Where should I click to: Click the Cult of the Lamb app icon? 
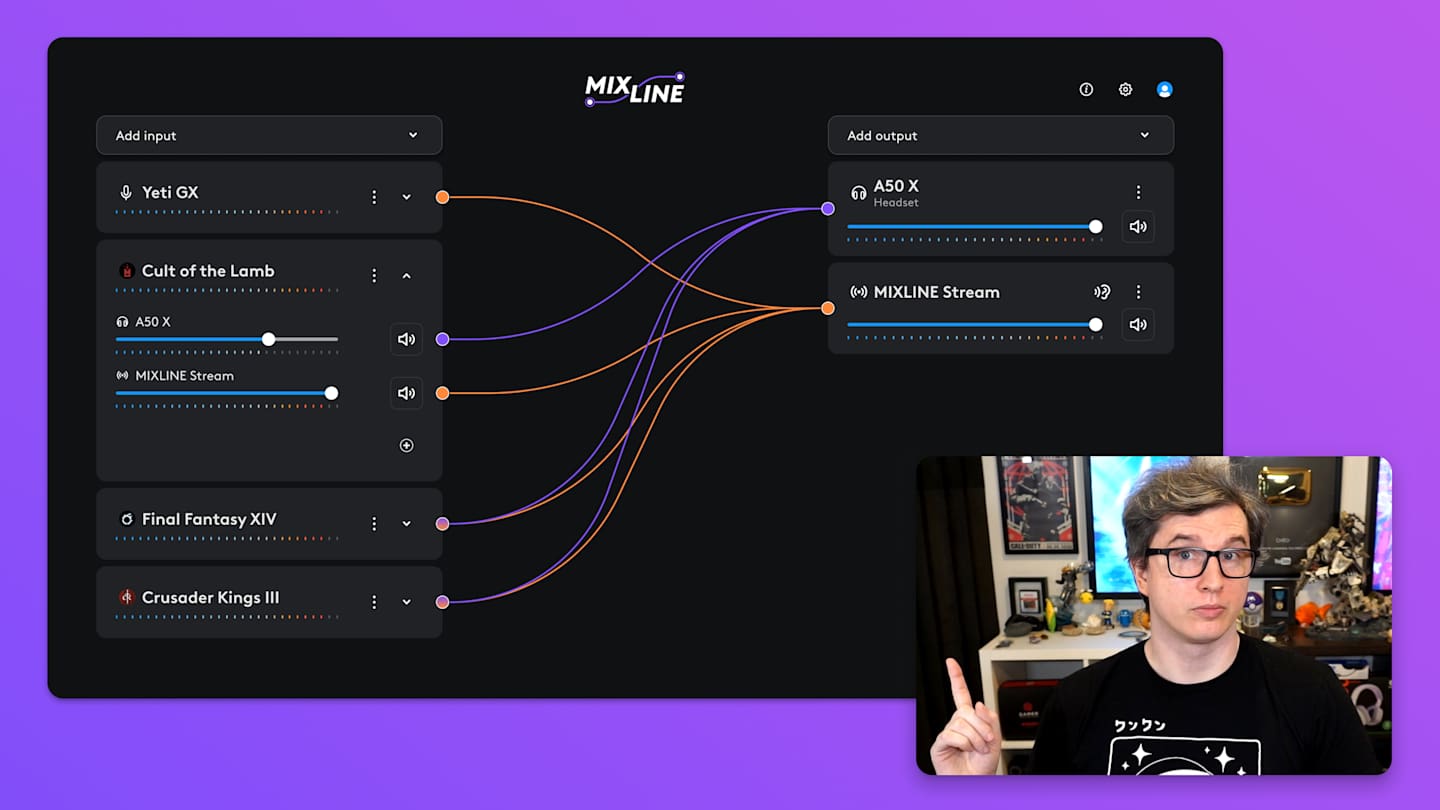point(127,271)
